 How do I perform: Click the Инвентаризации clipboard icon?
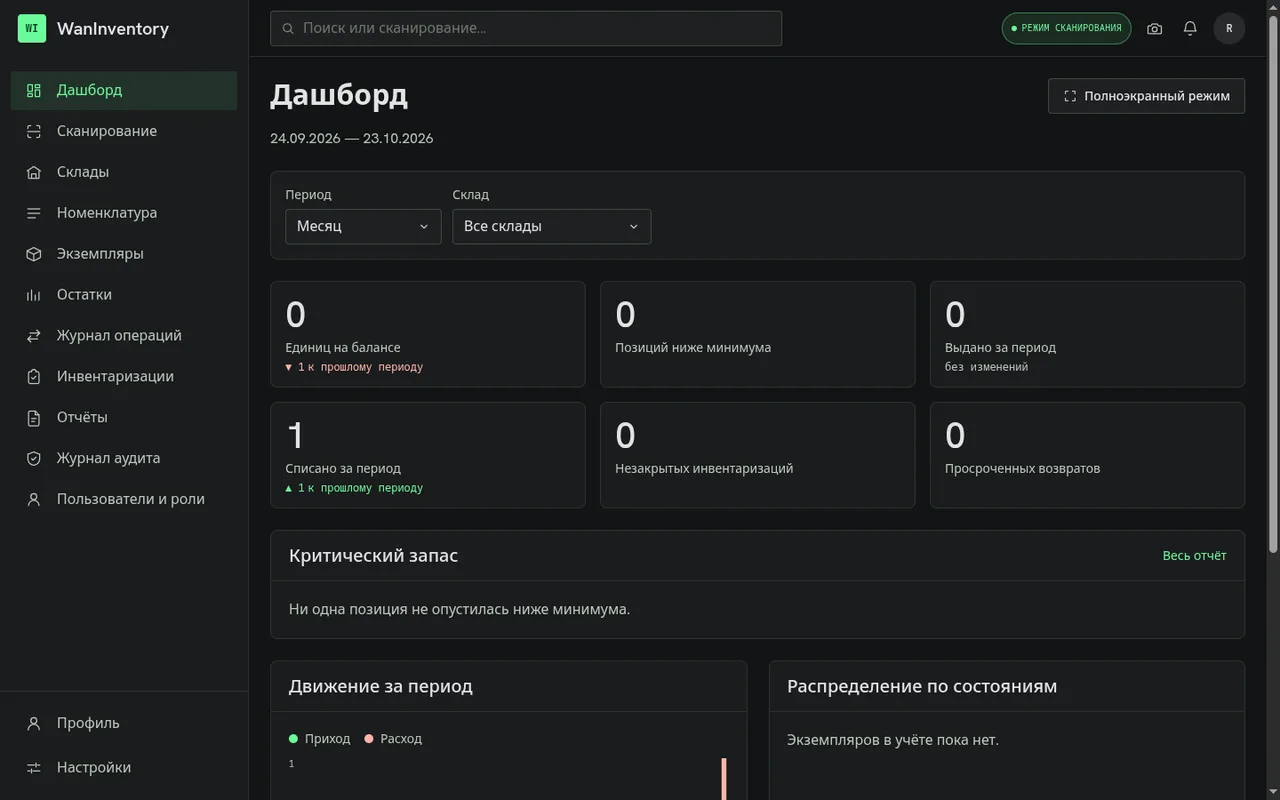(x=34, y=377)
